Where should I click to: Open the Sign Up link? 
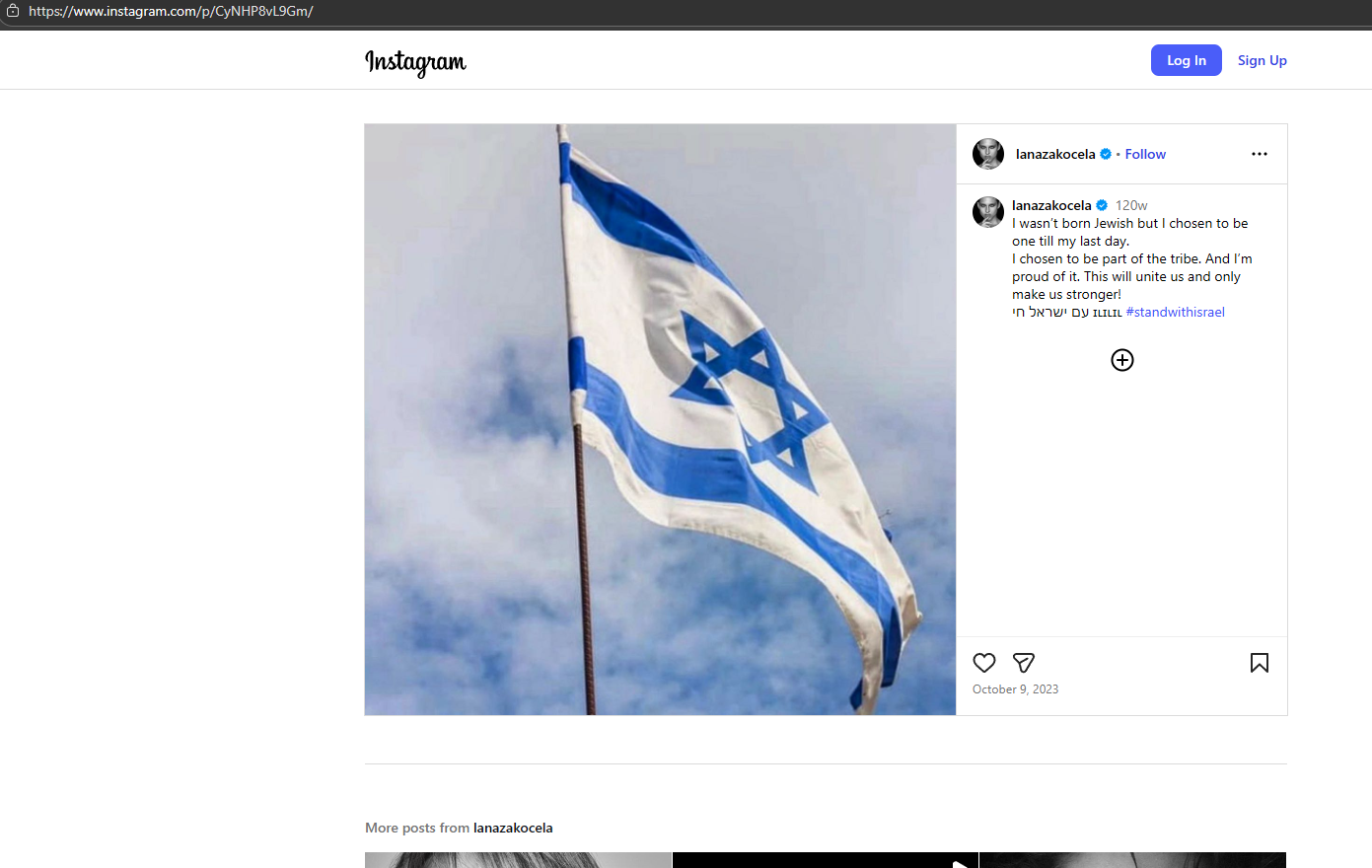[1263, 60]
